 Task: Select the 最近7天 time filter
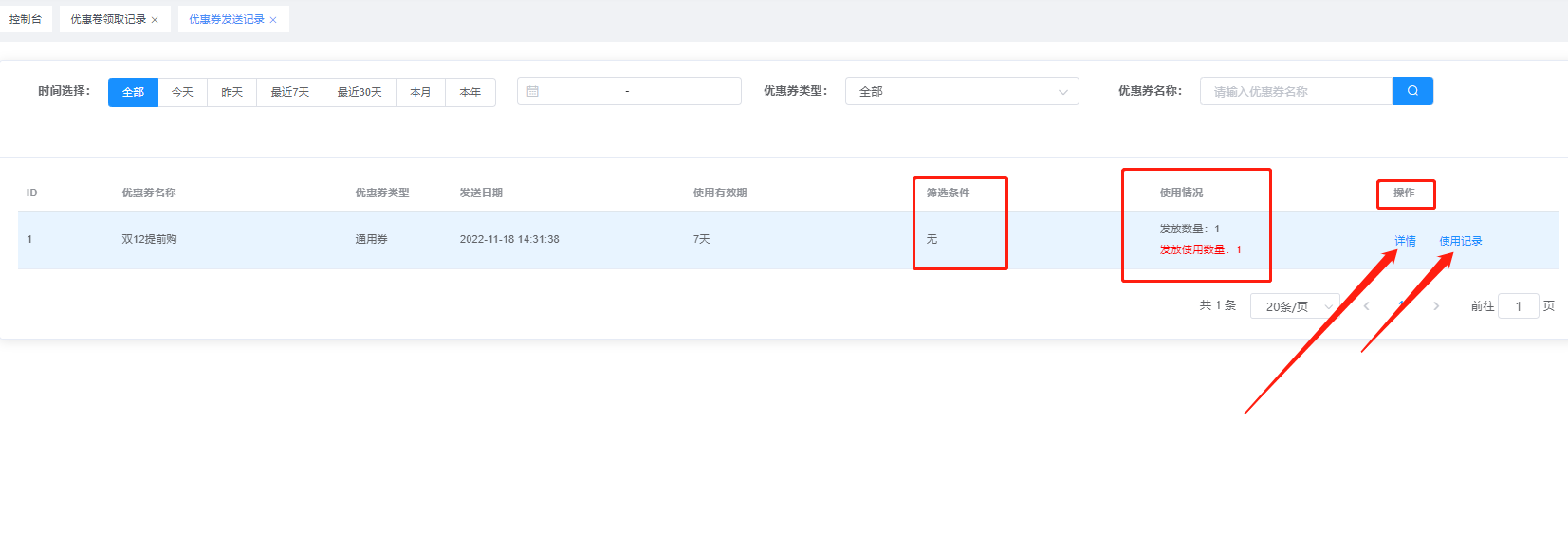[x=289, y=92]
